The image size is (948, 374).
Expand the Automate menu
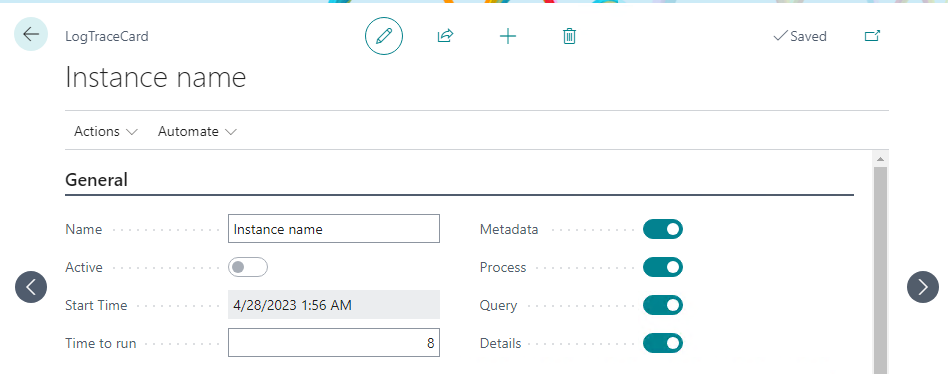click(x=197, y=131)
